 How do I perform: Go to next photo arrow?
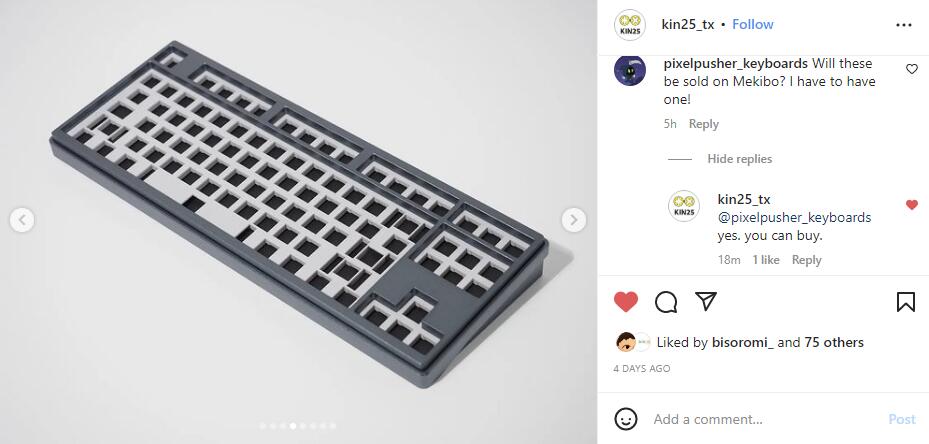click(574, 220)
